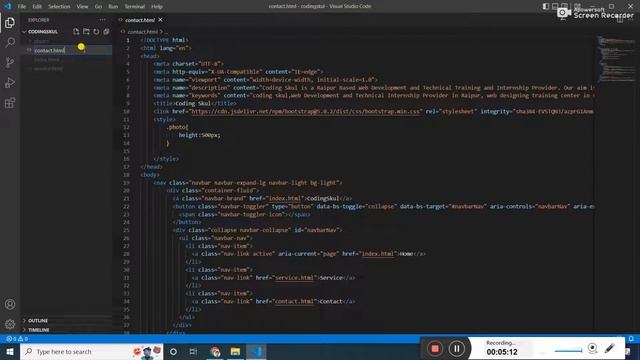Open the File menu
Image resolution: width=640 pixels, height=360 pixels.
click(22, 7)
